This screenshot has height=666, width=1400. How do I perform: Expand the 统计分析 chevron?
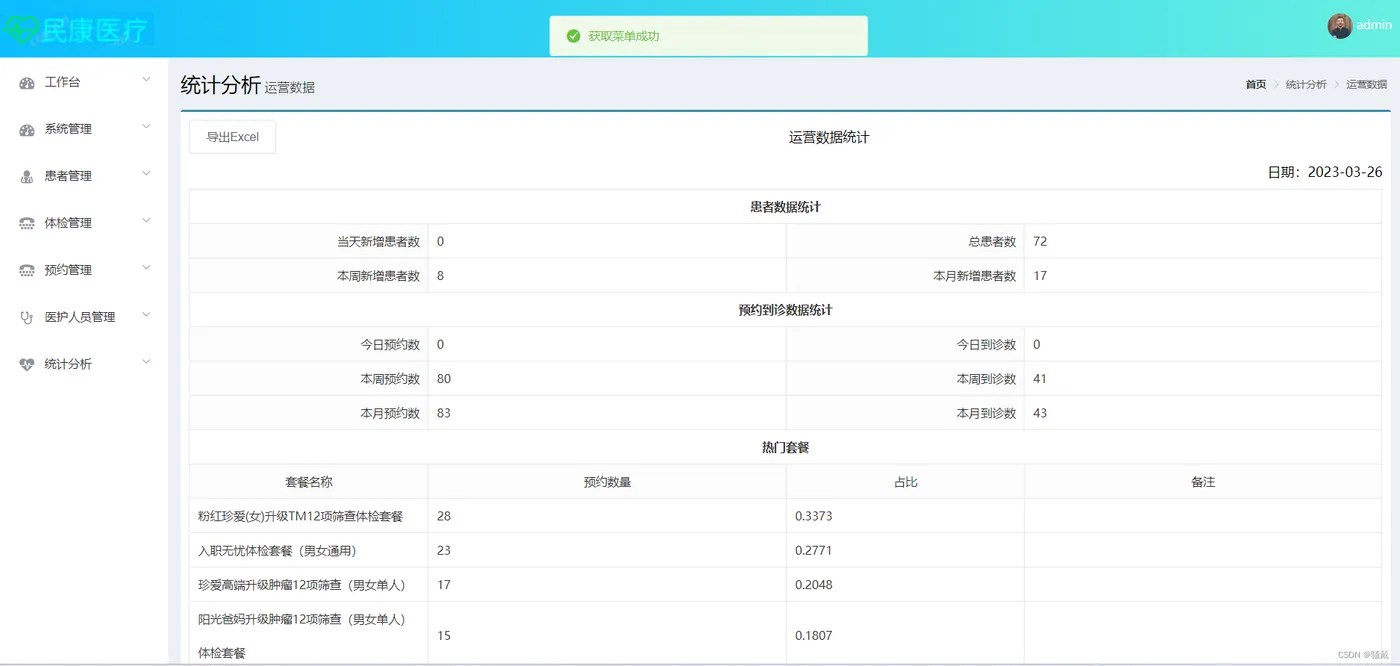pos(146,362)
